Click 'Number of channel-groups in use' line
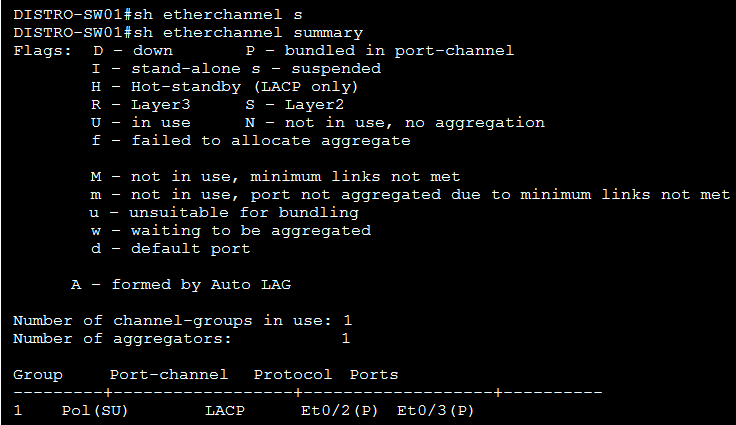736x425 pixels. pyautogui.click(x=182, y=321)
